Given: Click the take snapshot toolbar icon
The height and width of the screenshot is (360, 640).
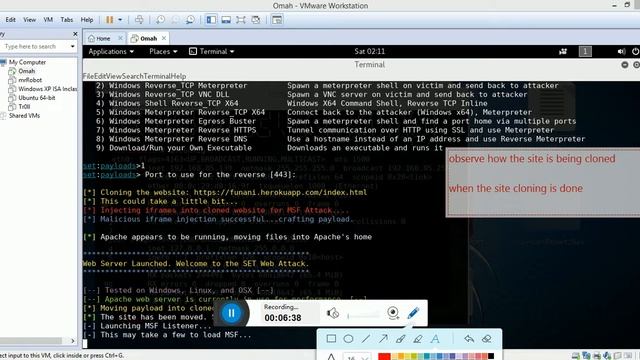Looking at the screenshot, I should [x=160, y=20].
